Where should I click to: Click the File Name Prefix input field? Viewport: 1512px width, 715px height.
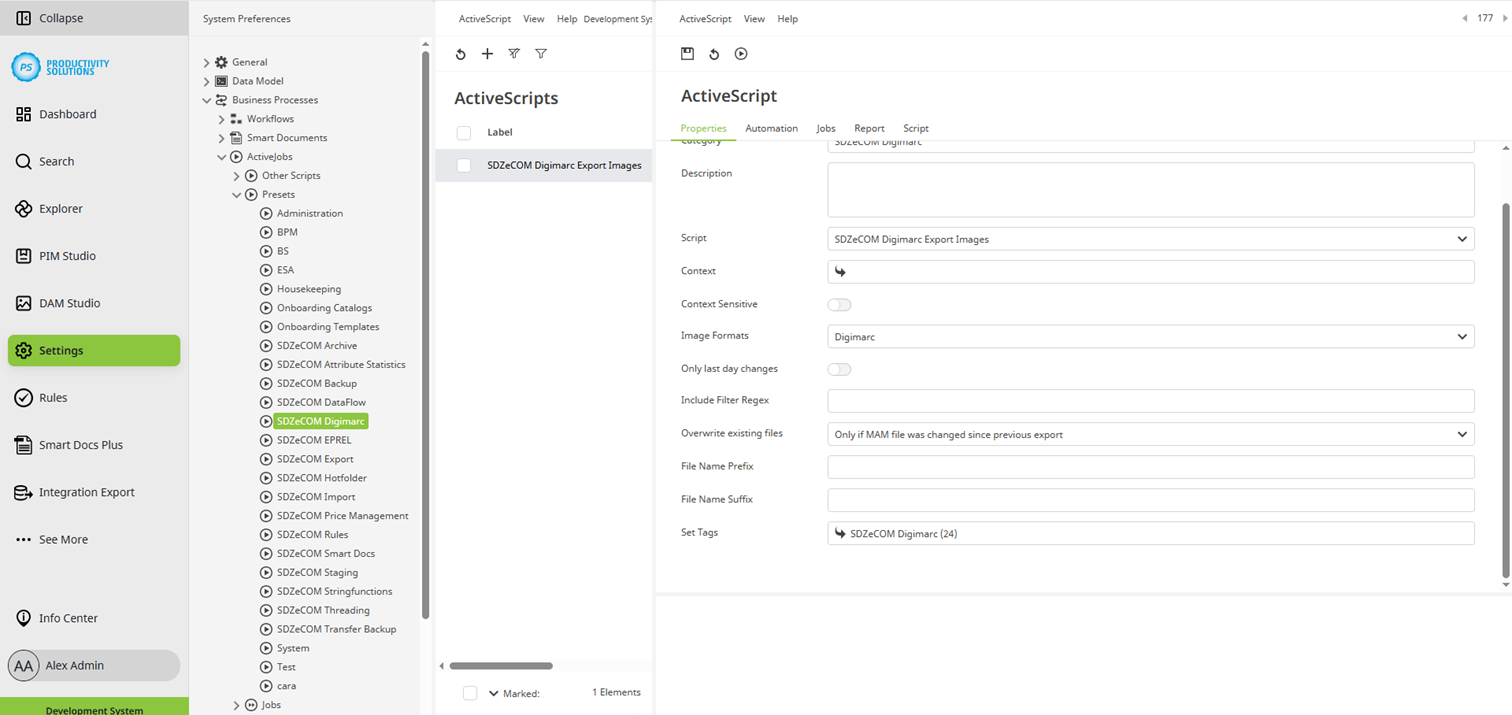point(1150,467)
